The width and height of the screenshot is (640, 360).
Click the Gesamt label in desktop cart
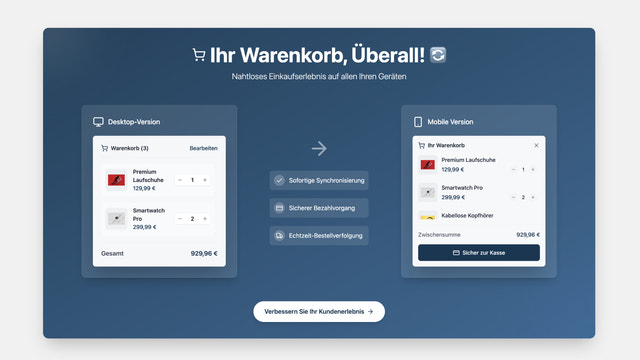point(112,253)
